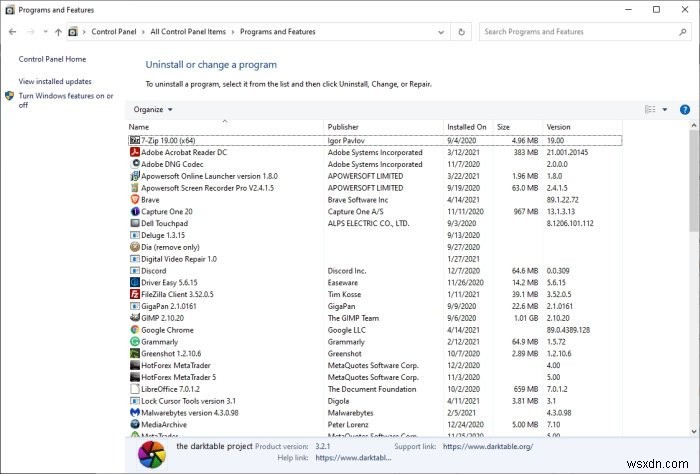Click the Dia (remove only) icon
The height and width of the screenshot is (474, 700).
[134, 247]
